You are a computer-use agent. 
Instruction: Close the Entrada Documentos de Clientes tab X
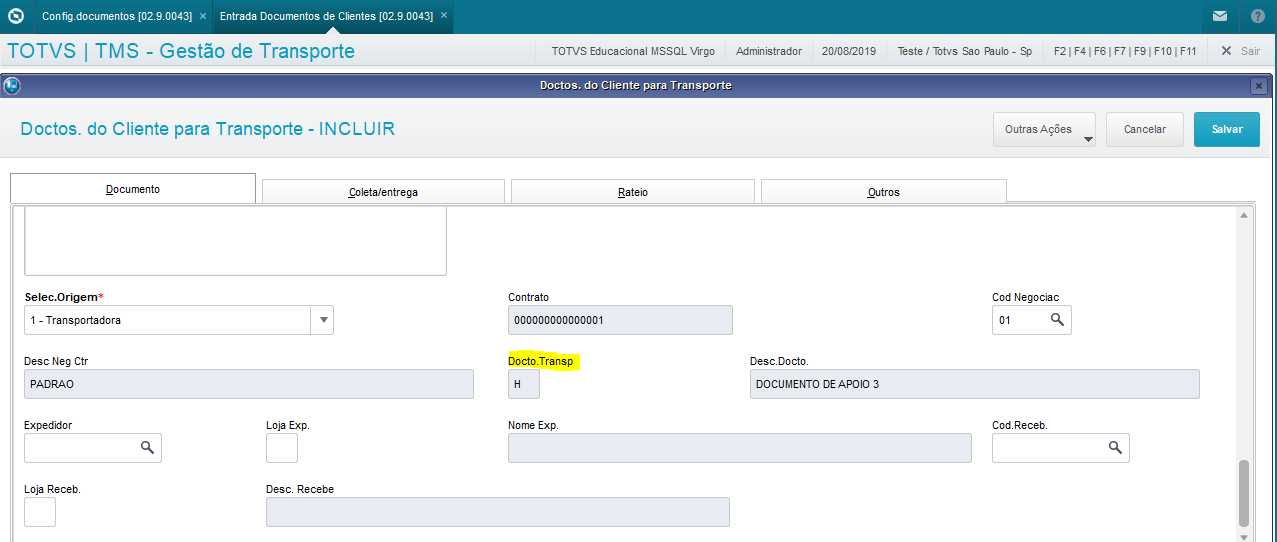tap(444, 17)
